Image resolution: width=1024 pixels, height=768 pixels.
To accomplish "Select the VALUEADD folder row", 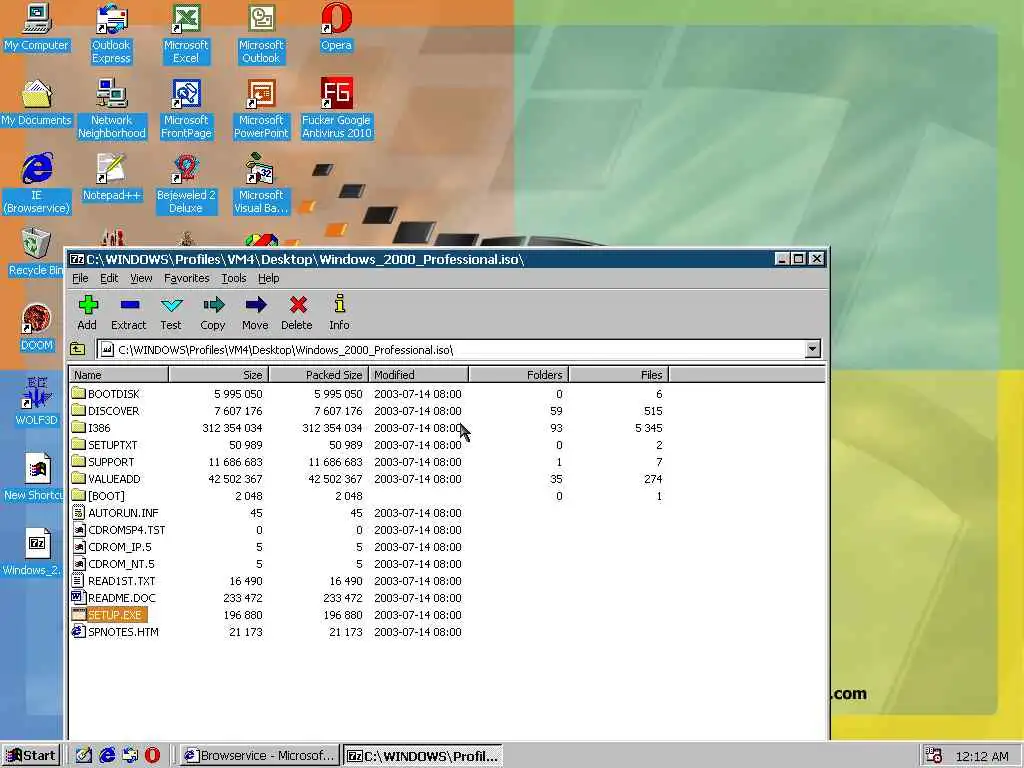I will pos(367,479).
